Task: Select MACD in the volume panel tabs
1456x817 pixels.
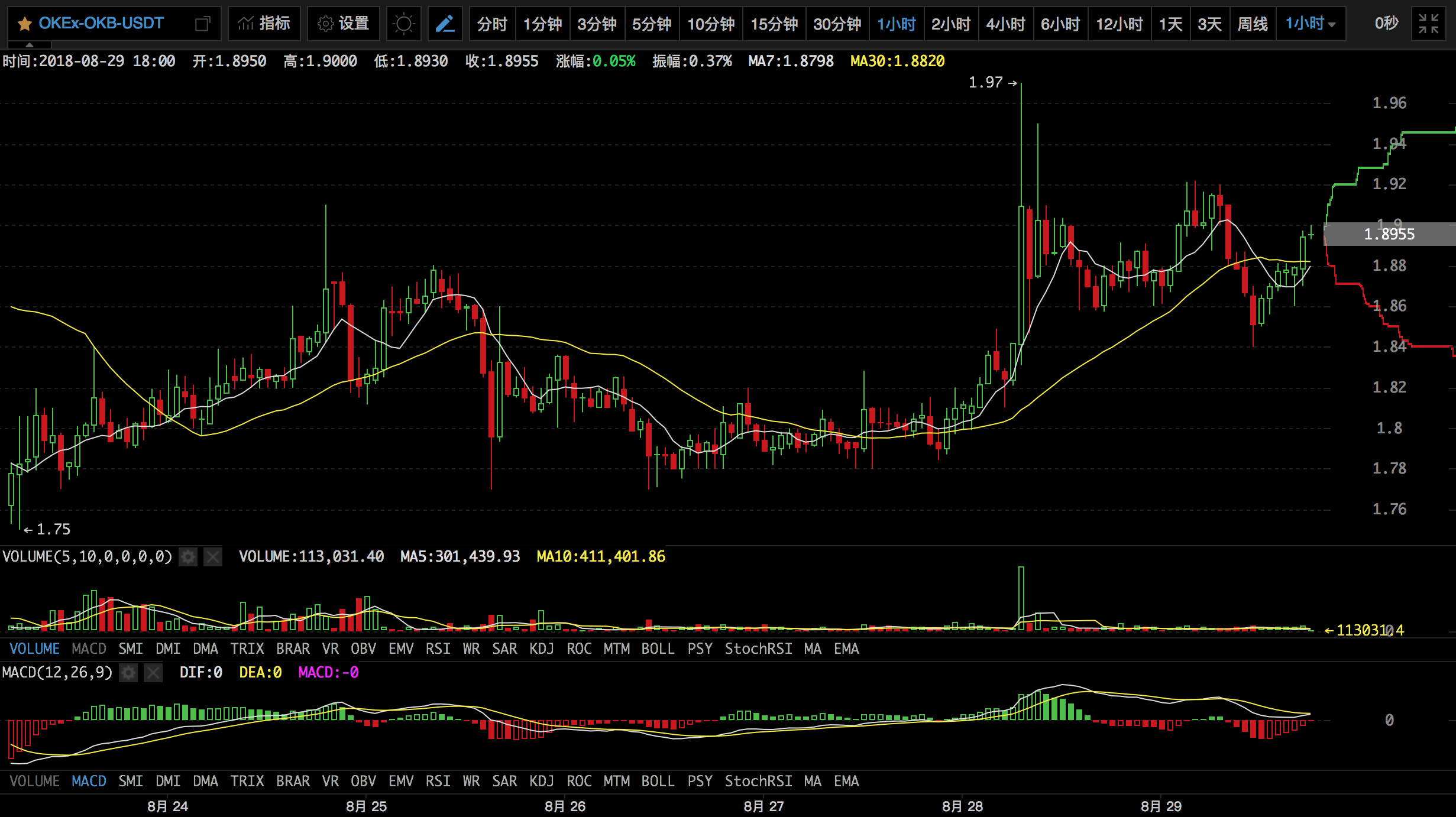Action: (89, 649)
